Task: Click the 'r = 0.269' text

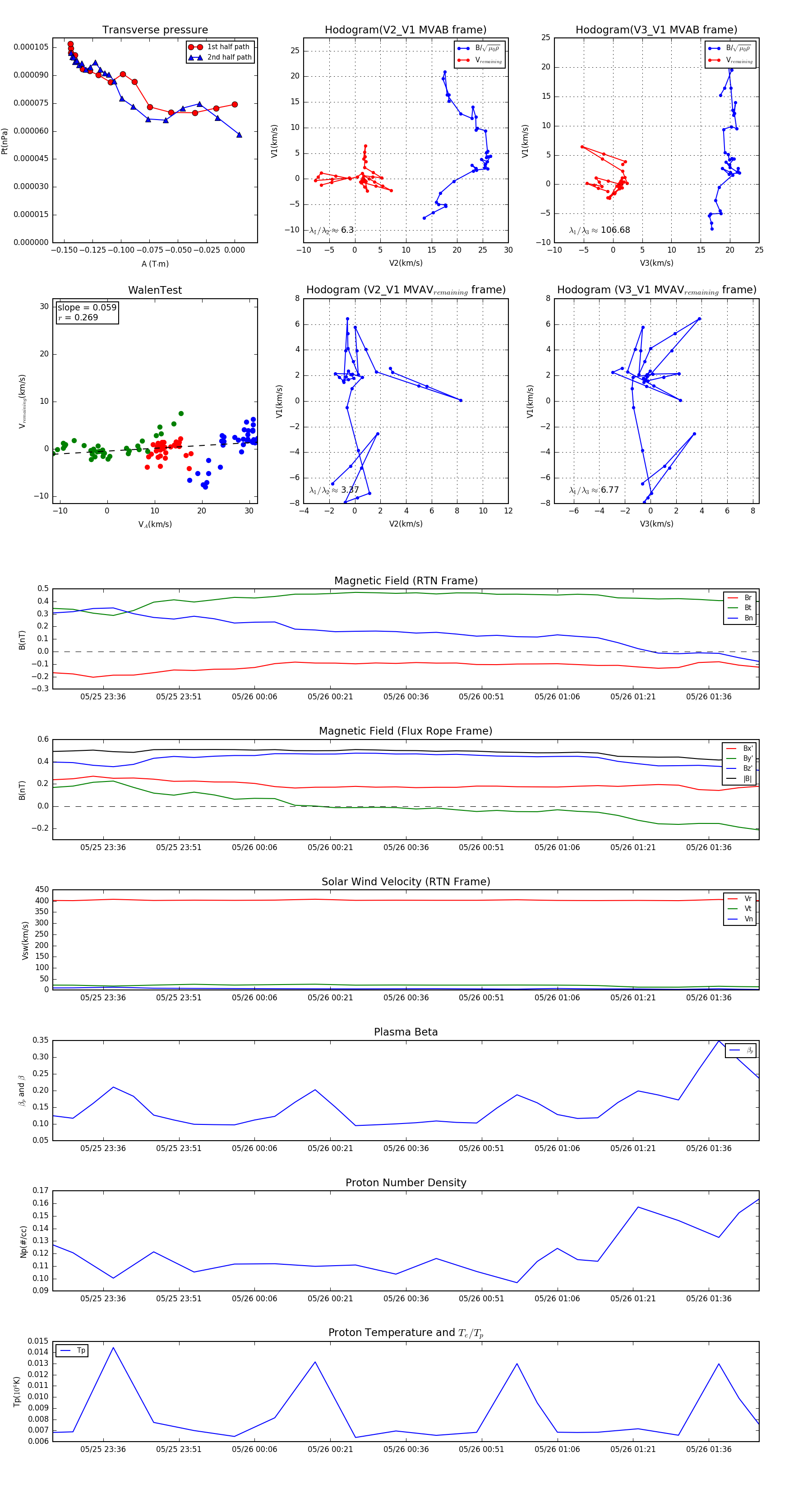Action: pyautogui.click(x=78, y=317)
